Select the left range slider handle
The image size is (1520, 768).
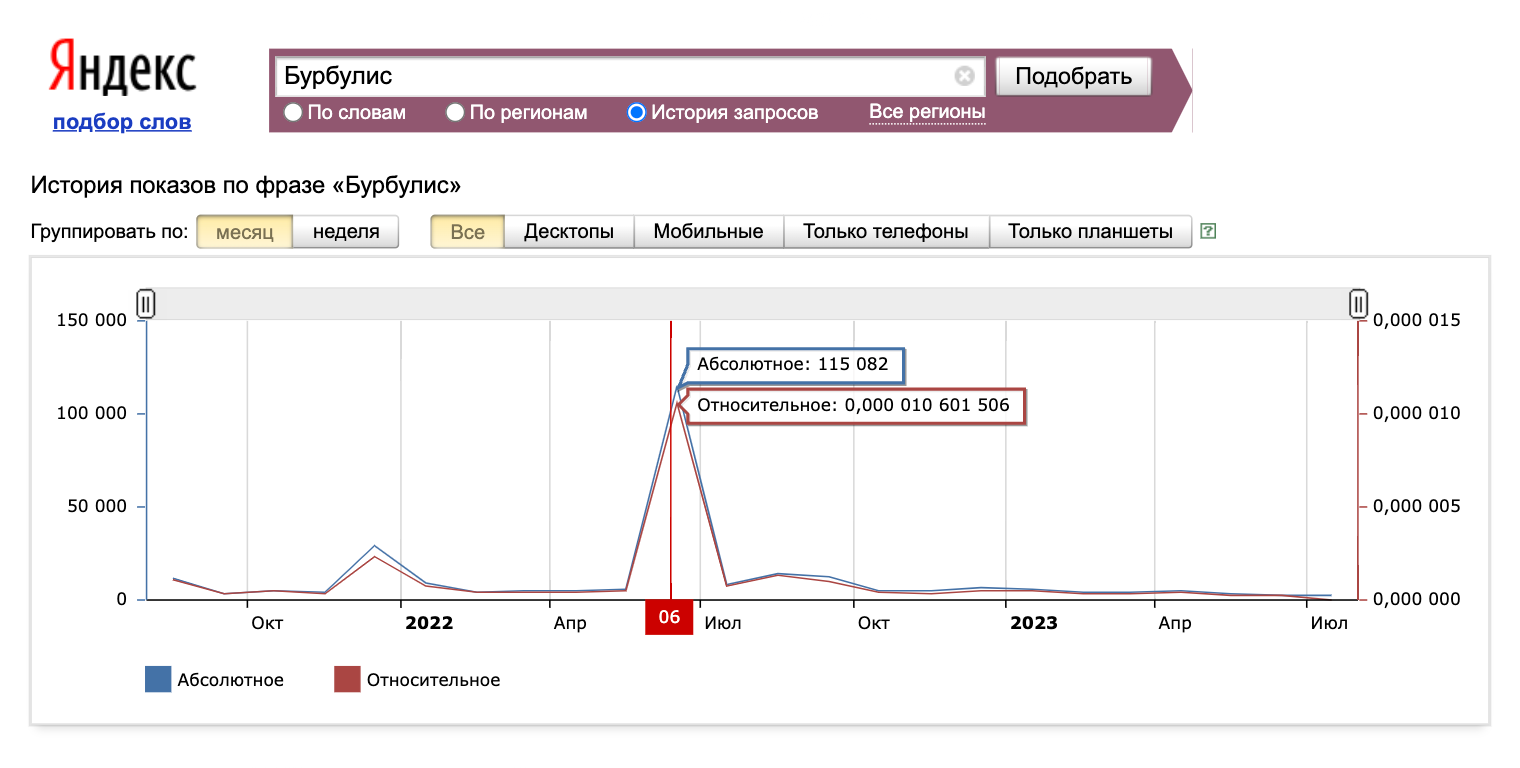tap(145, 303)
